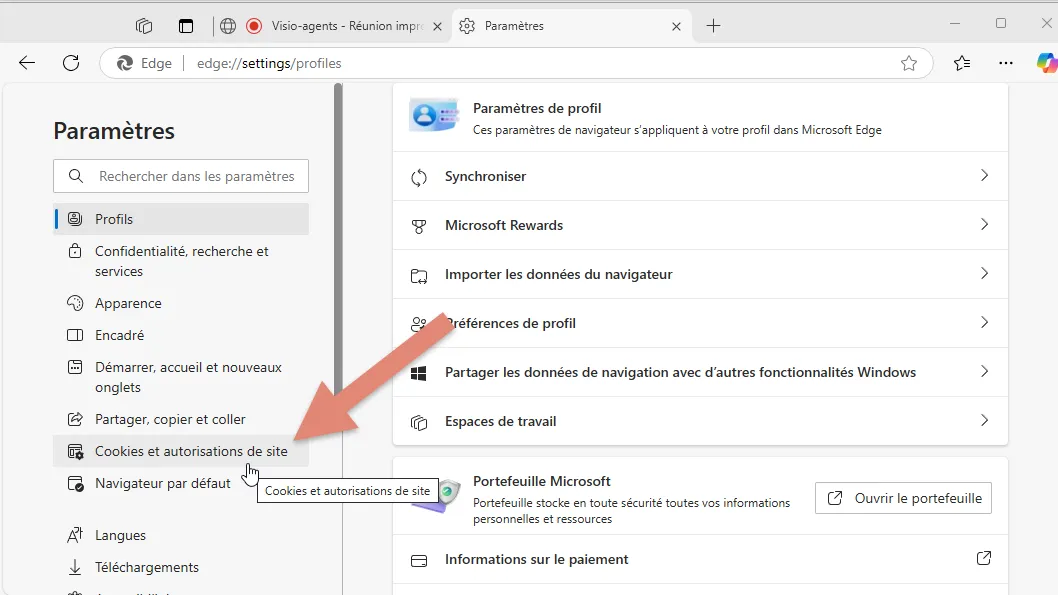Open Partager les données de navigation Windows row
Image resolution: width=1058 pixels, height=595 pixels.
coord(700,372)
